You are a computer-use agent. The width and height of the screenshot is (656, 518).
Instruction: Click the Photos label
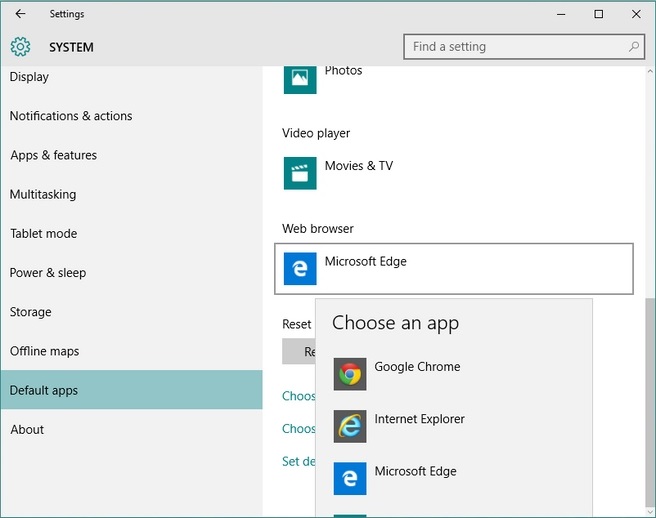pyautogui.click(x=343, y=71)
